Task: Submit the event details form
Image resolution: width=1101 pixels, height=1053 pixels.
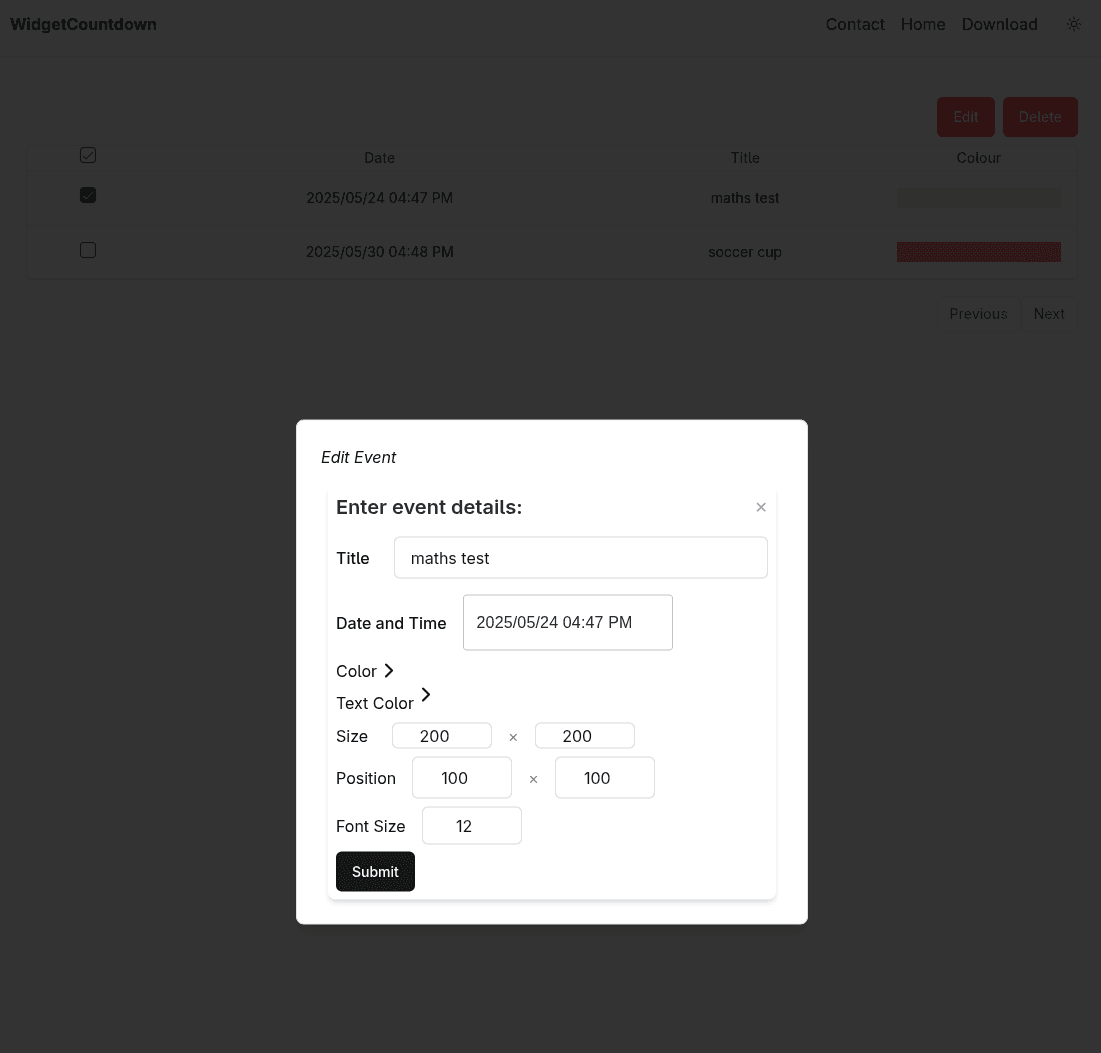Action: [375, 872]
